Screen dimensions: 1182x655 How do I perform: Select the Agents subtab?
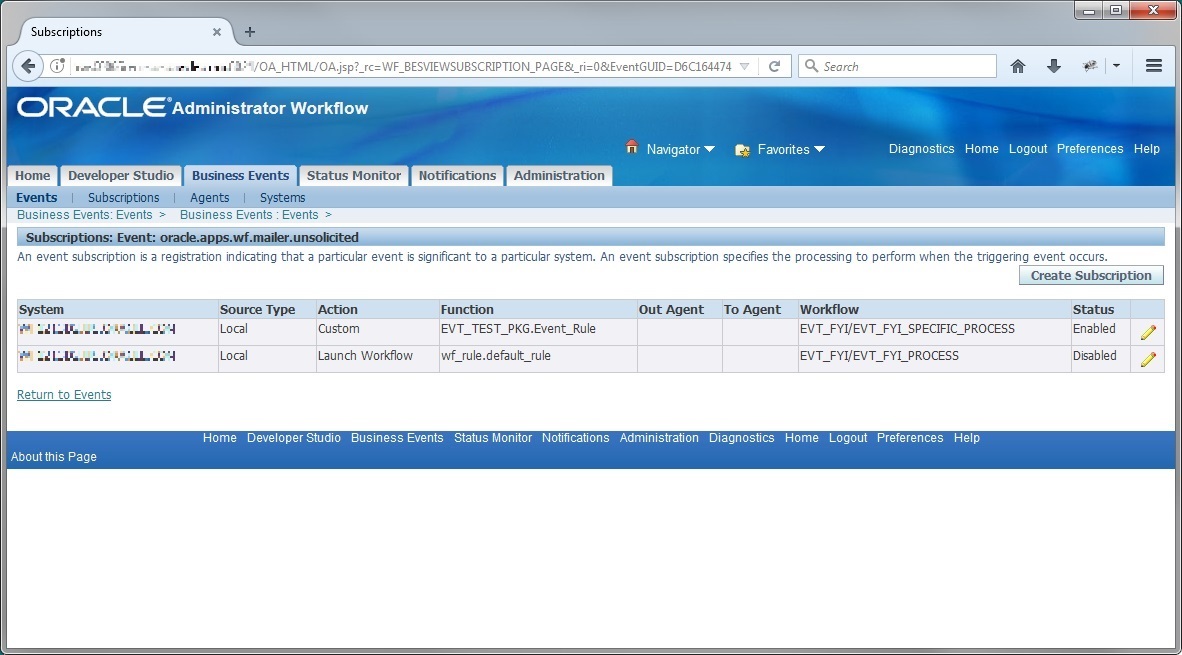[210, 197]
